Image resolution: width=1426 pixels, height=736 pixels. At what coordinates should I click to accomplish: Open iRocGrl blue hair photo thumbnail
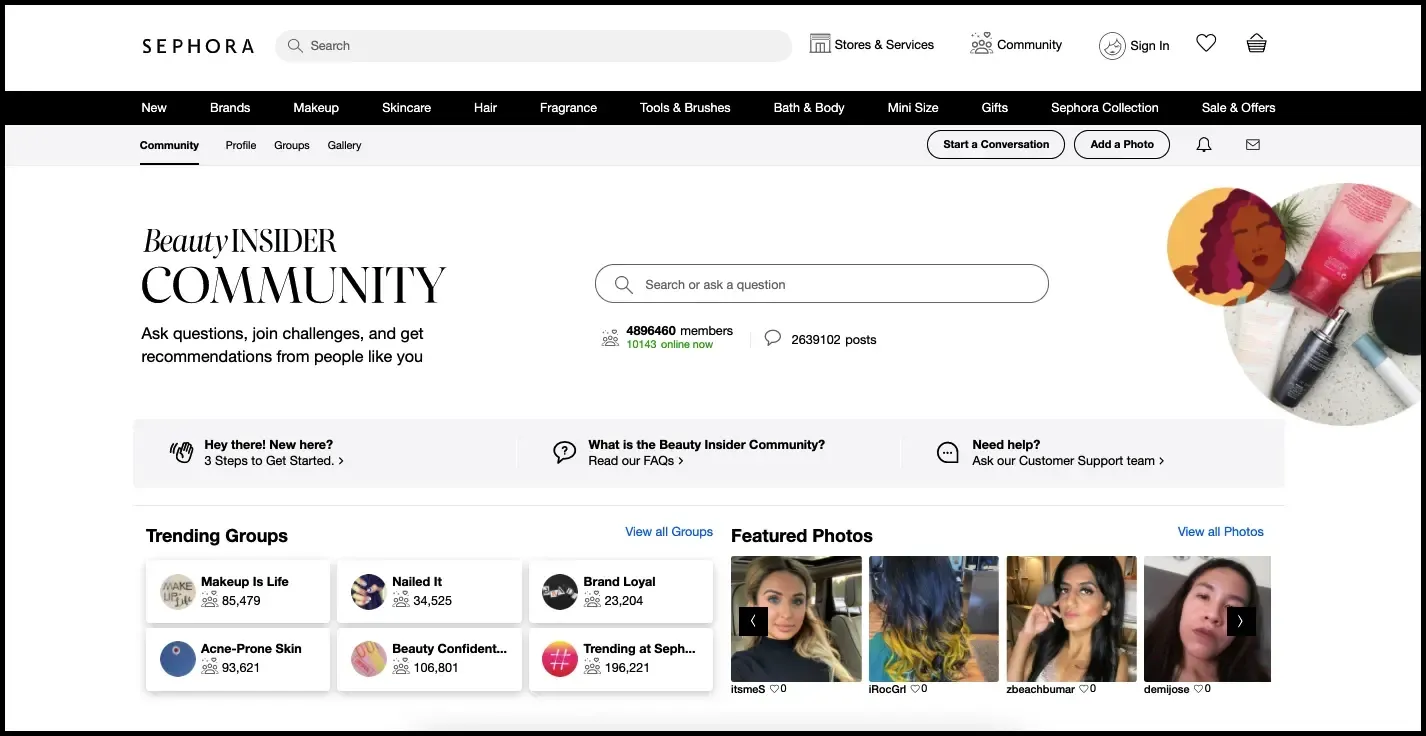(934, 619)
